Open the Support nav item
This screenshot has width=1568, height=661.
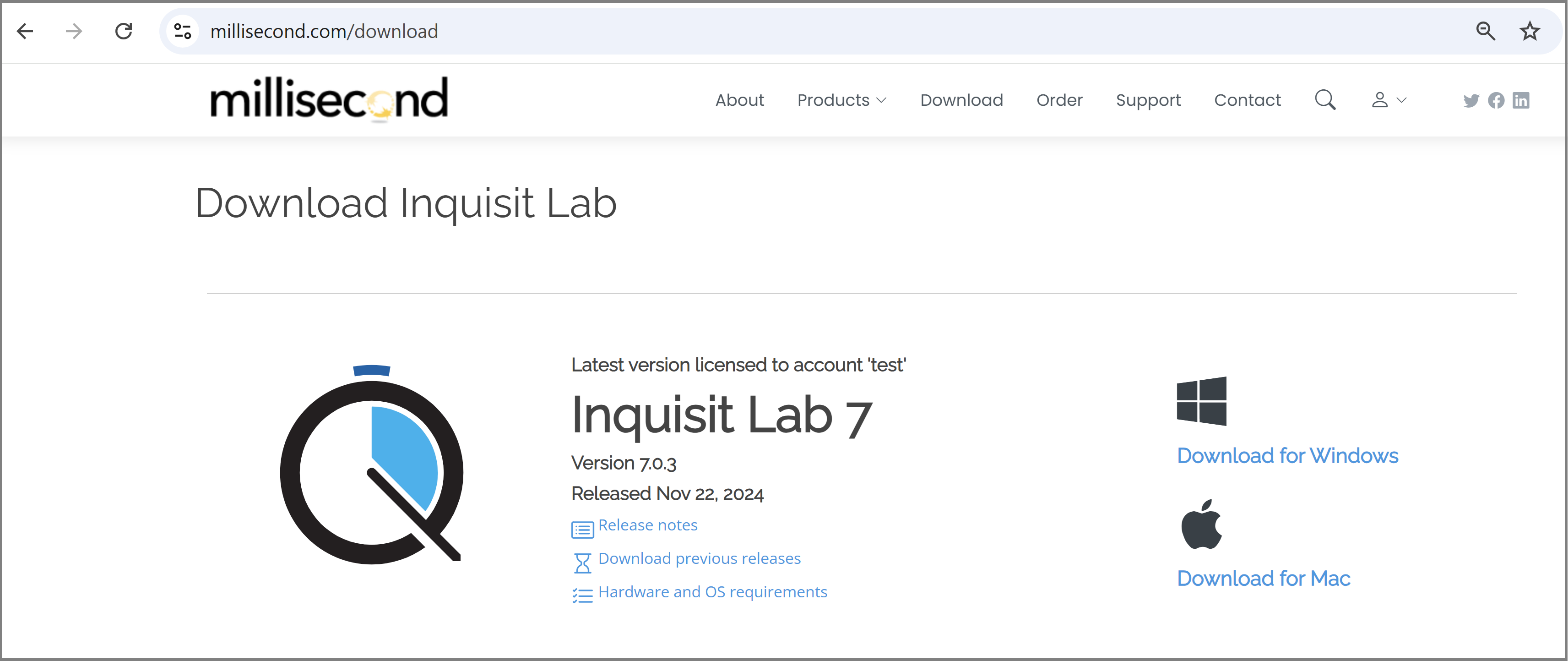[1149, 100]
